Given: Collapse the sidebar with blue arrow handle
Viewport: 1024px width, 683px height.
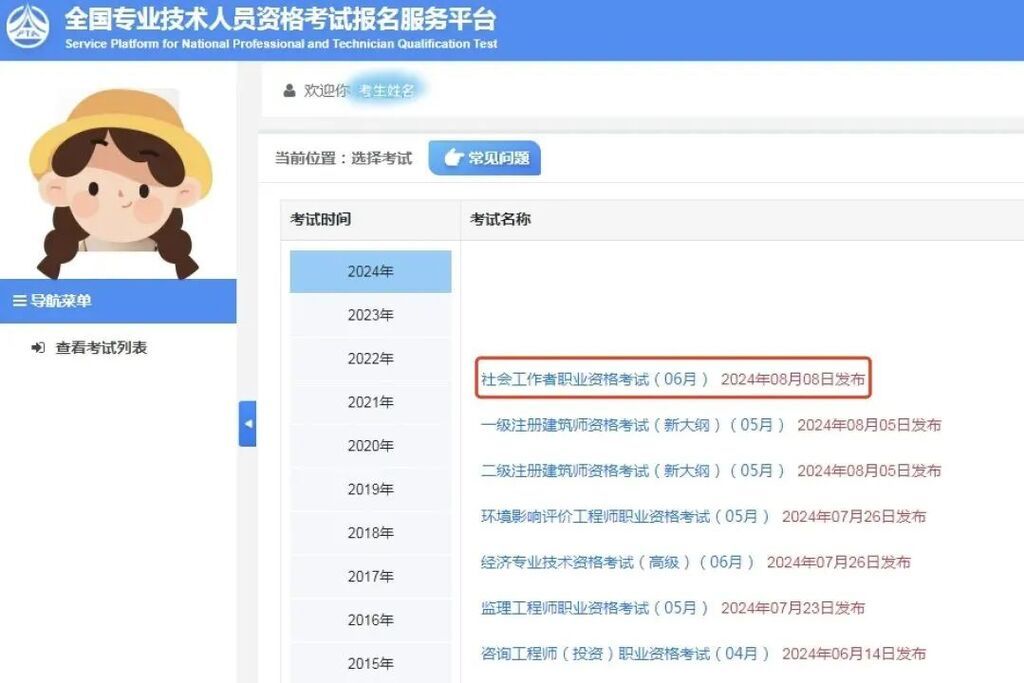Looking at the screenshot, I should tap(247, 423).
